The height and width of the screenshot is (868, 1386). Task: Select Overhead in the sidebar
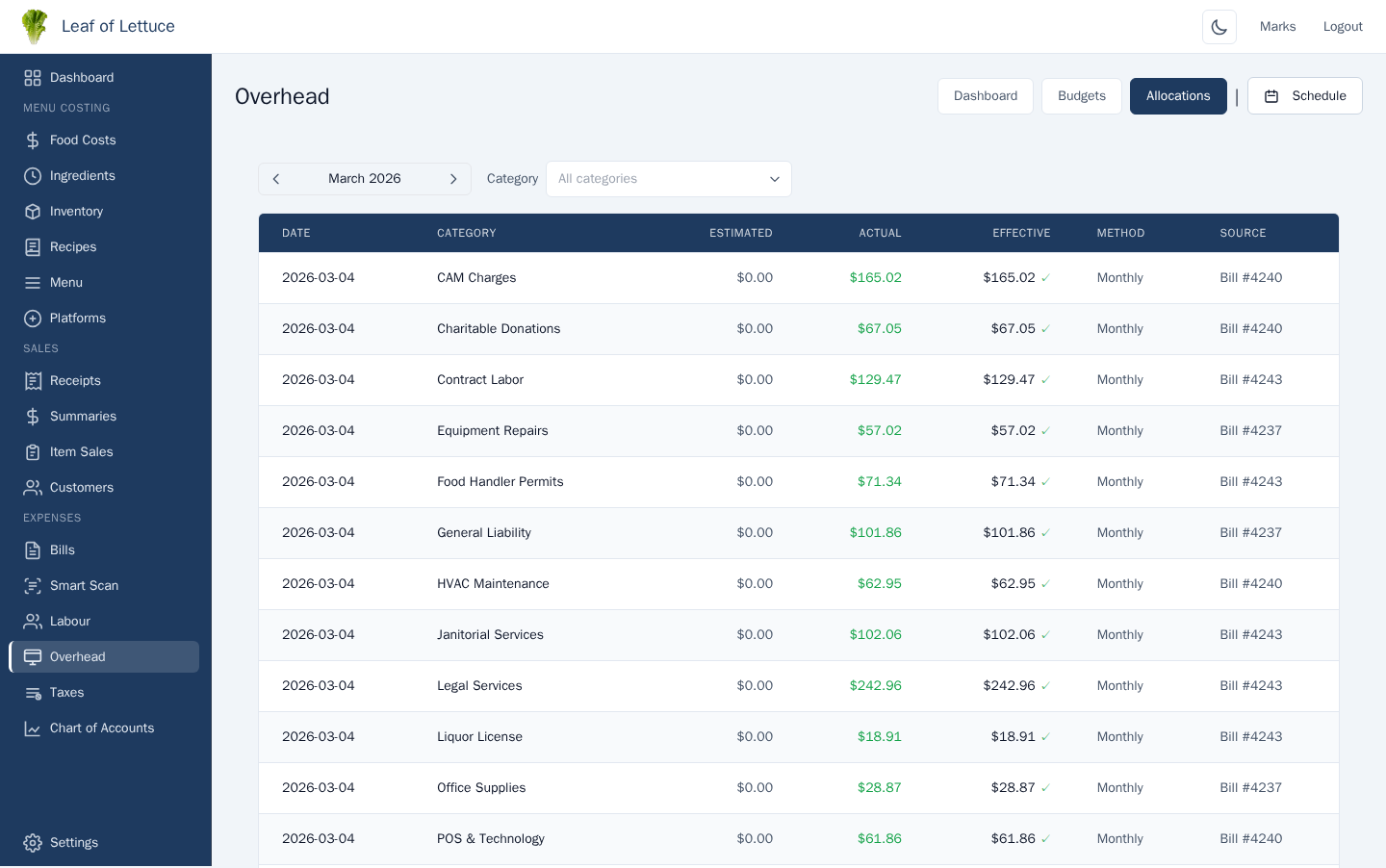click(x=77, y=656)
